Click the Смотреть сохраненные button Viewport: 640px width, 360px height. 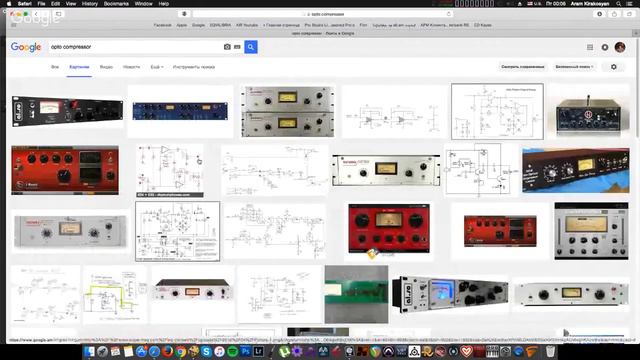(522, 67)
